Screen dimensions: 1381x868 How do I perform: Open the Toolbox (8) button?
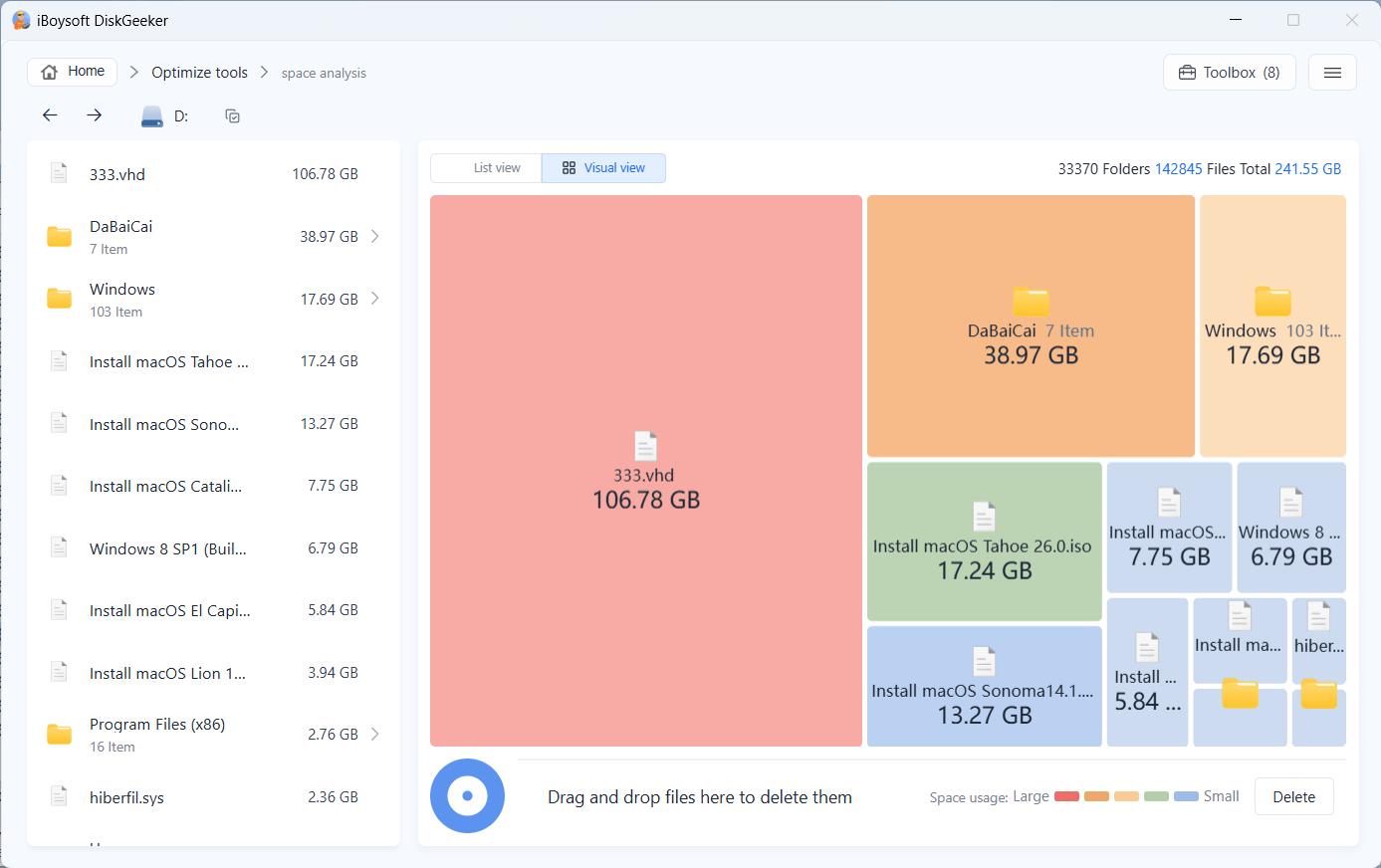coord(1230,73)
